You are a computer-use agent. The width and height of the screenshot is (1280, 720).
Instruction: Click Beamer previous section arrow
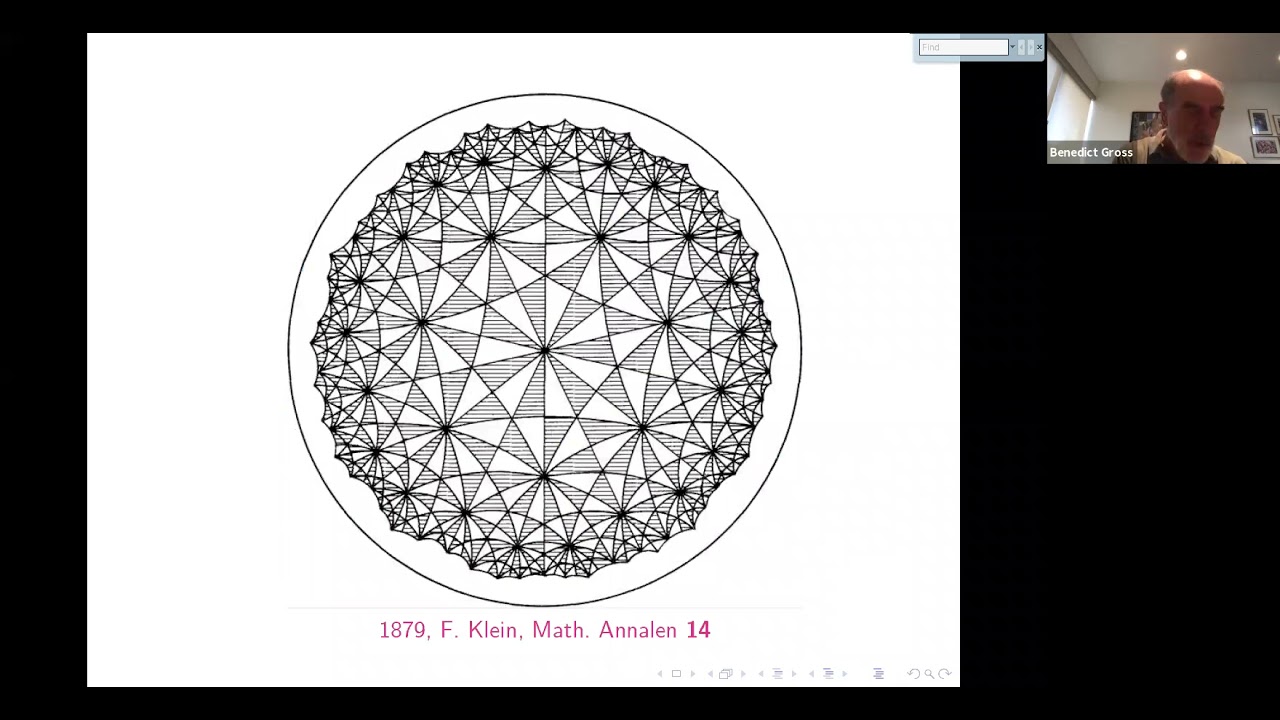click(811, 674)
